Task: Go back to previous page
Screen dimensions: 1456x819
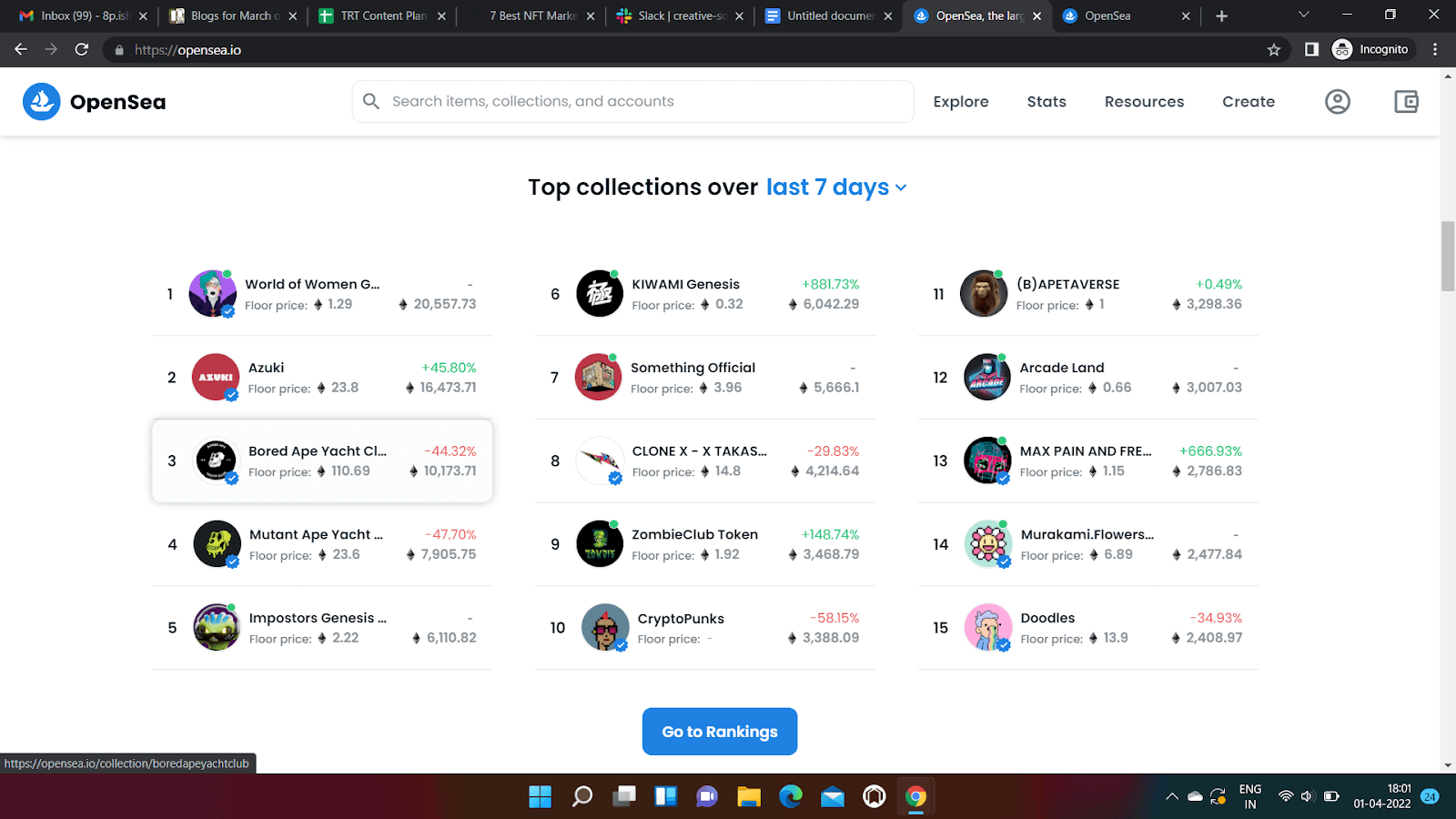Action: pyautogui.click(x=21, y=50)
